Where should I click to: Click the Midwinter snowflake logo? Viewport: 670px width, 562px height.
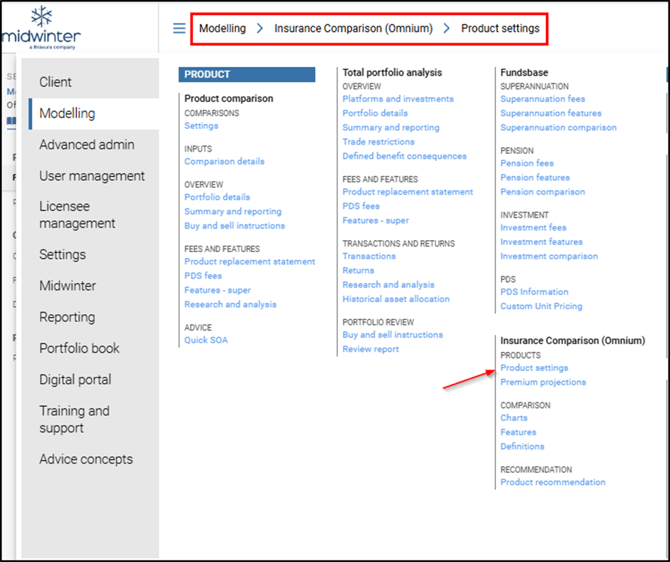click(x=42, y=18)
